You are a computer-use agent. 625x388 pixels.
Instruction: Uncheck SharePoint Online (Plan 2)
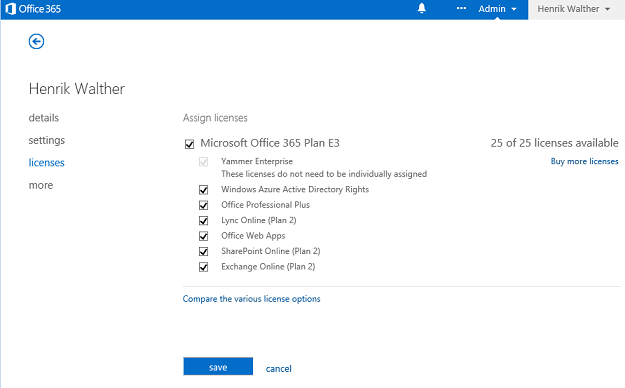203,252
